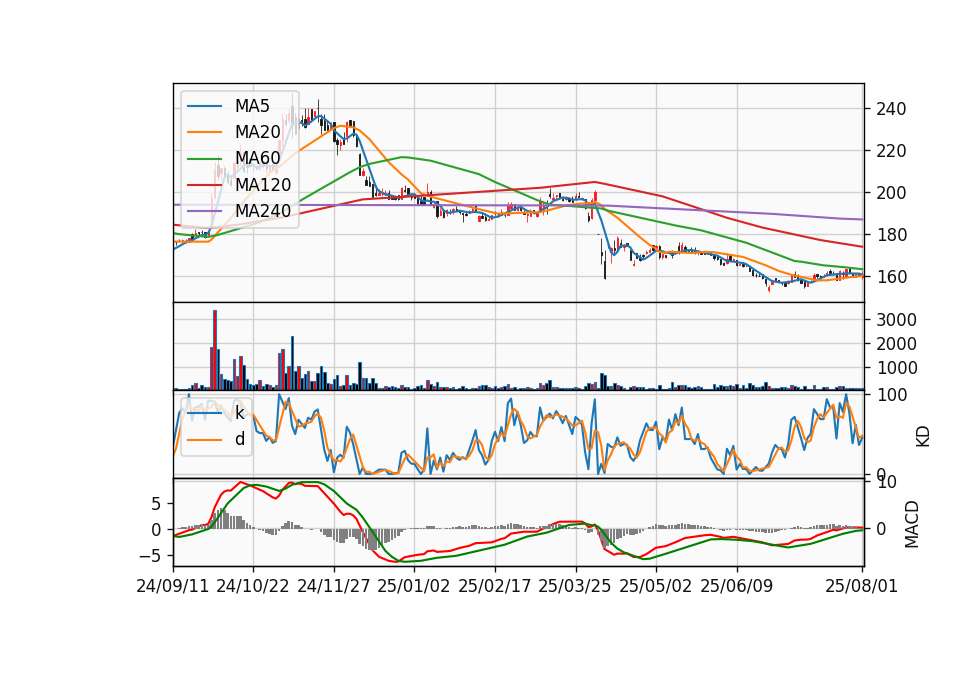Click the 25/06/09 date tick label
The height and width of the screenshot is (690, 960).
click(x=737, y=586)
